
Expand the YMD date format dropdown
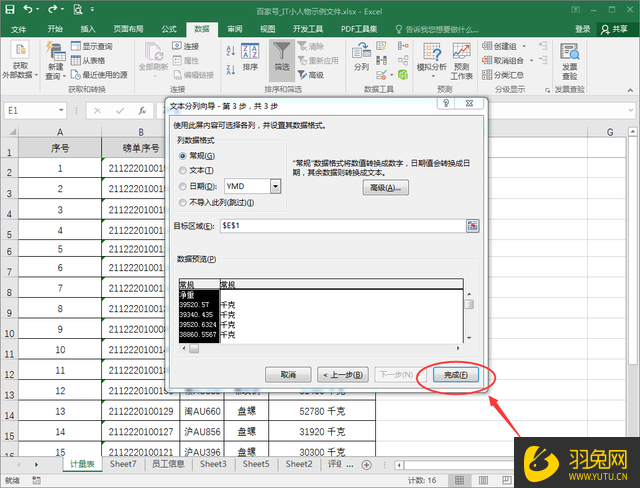tap(276, 186)
